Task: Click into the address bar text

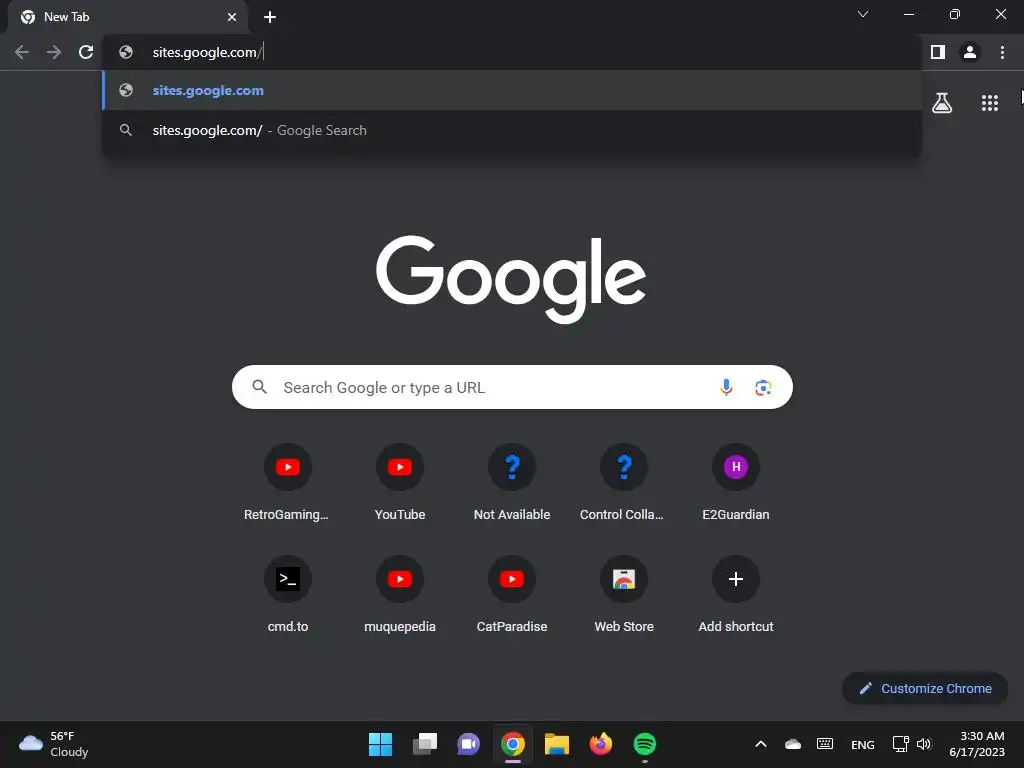Action: coord(207,52)
